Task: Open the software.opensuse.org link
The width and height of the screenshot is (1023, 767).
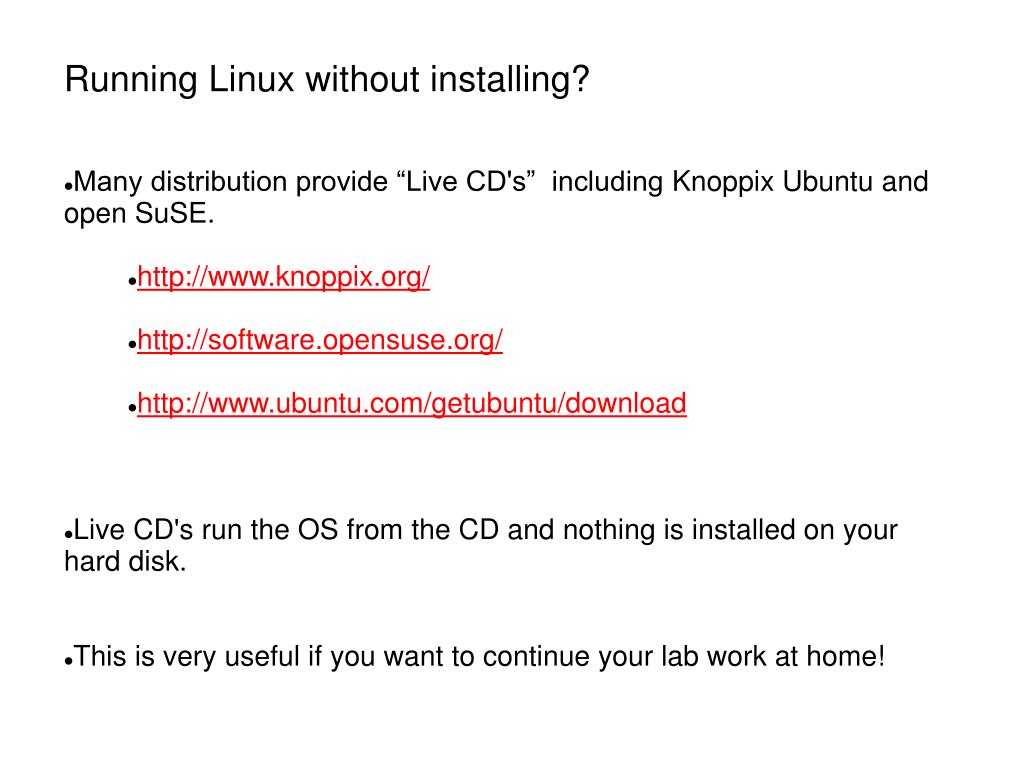Action: coord(320,340)
